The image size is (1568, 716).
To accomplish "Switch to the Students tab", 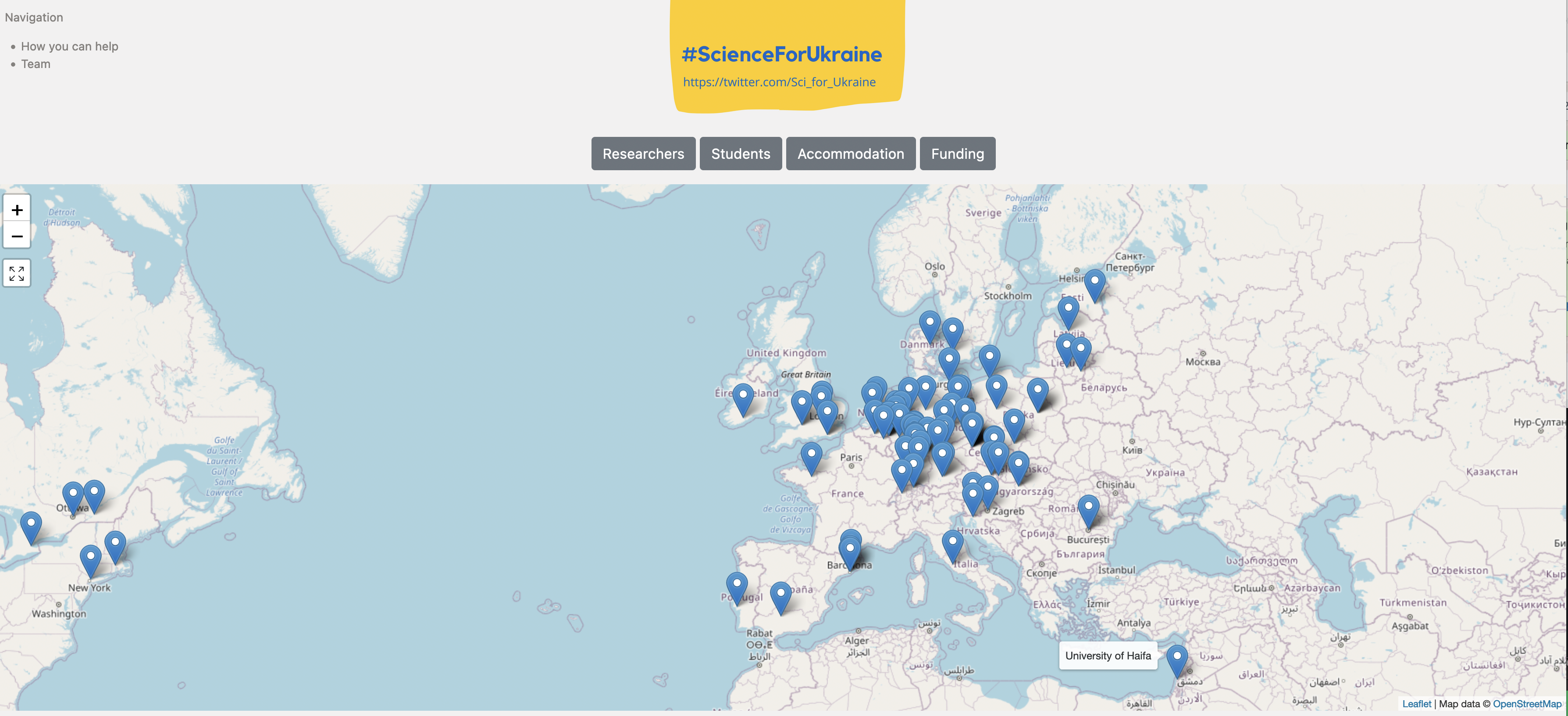I will [x=740, y=154].
